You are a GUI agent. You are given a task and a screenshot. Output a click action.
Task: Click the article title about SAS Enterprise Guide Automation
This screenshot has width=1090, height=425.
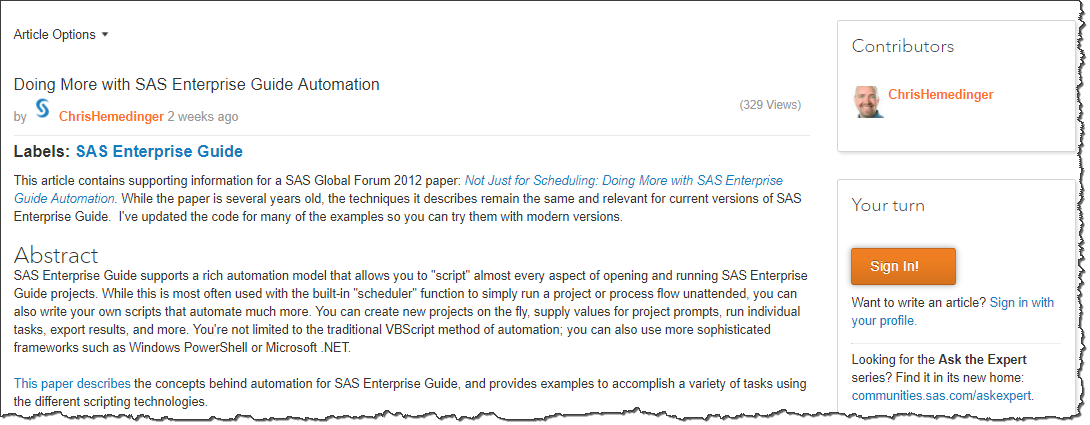196,84
